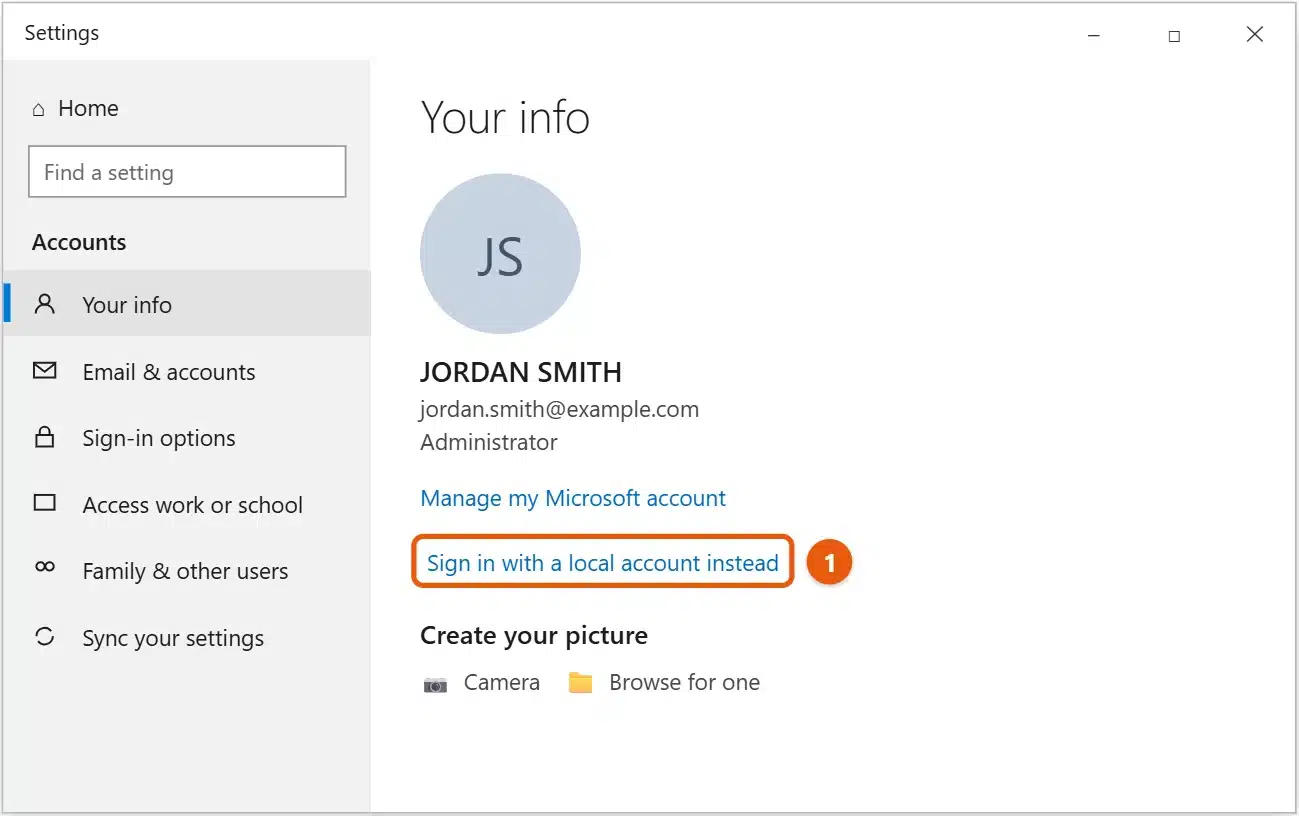Viewport: 1299px width, 816px height.
Task: Focus the Find a setting search box
Action: click(187, 172)
